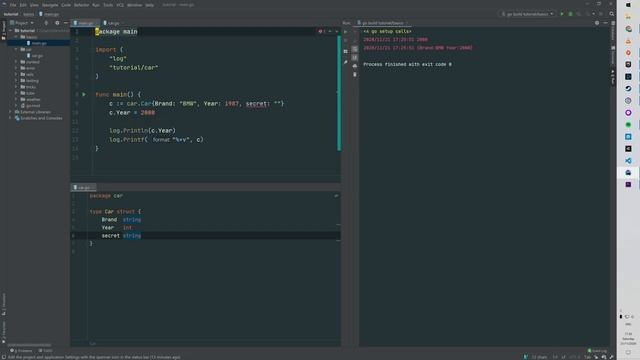Hide the Run tool window
Viewport: 640px width, 360px height.
605,23
